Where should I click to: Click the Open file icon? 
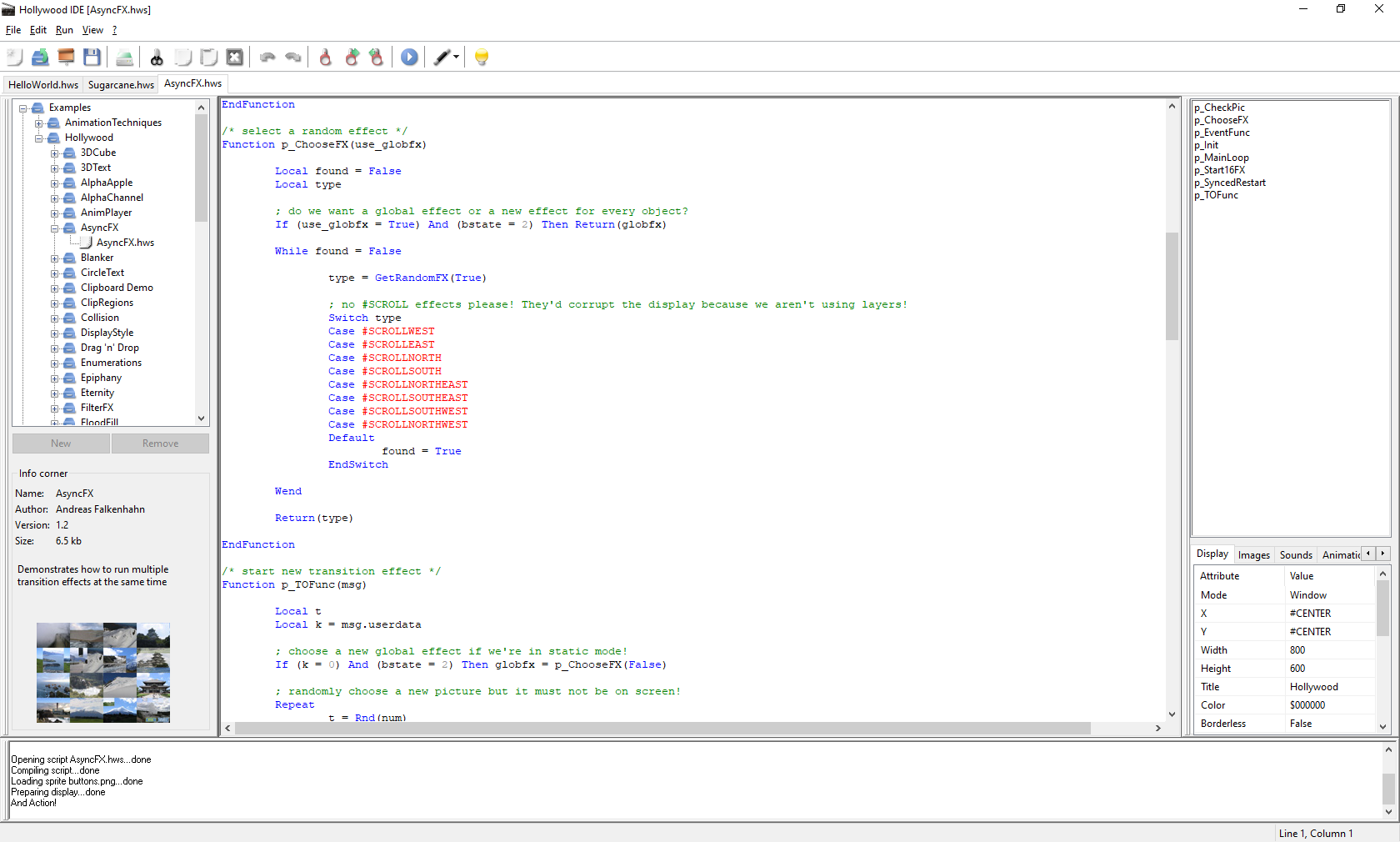point(40,57)
